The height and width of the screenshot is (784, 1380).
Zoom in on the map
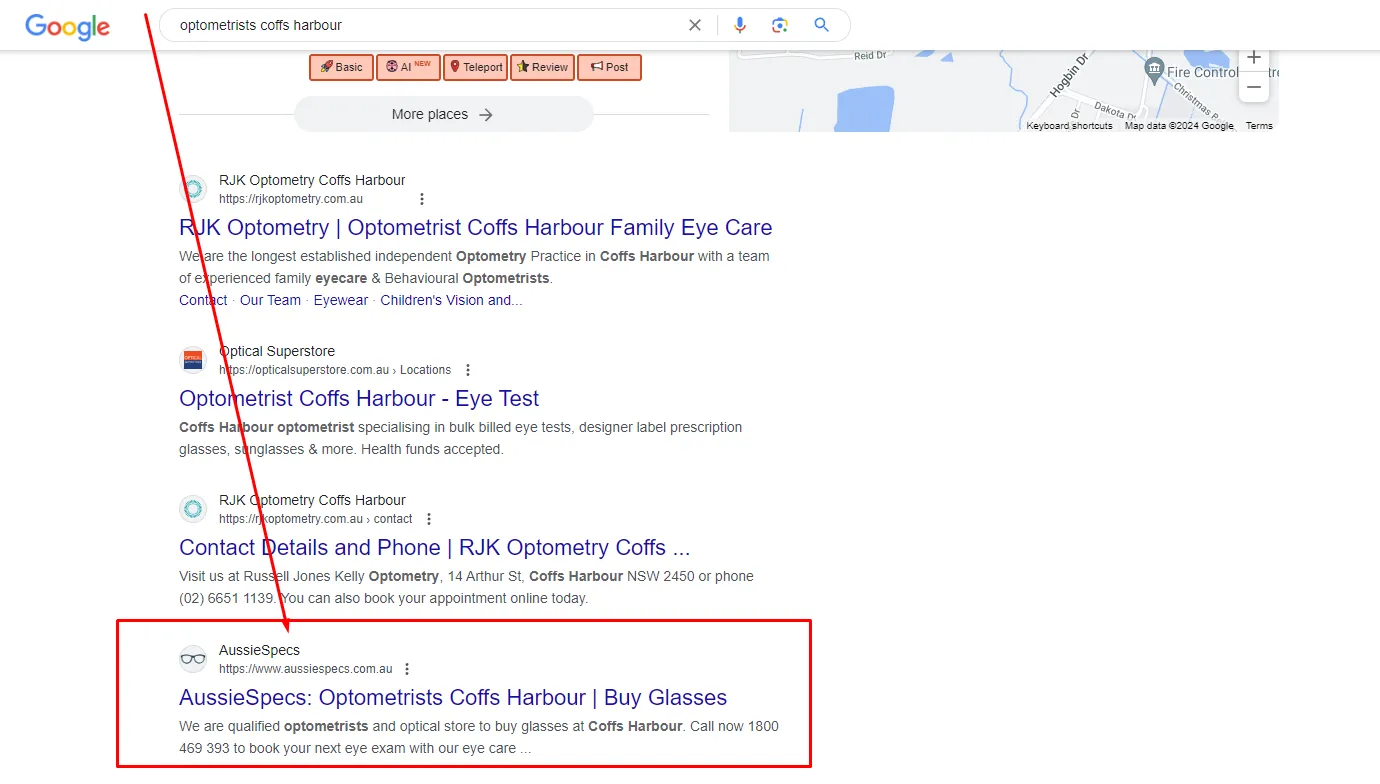[1254, 57]
